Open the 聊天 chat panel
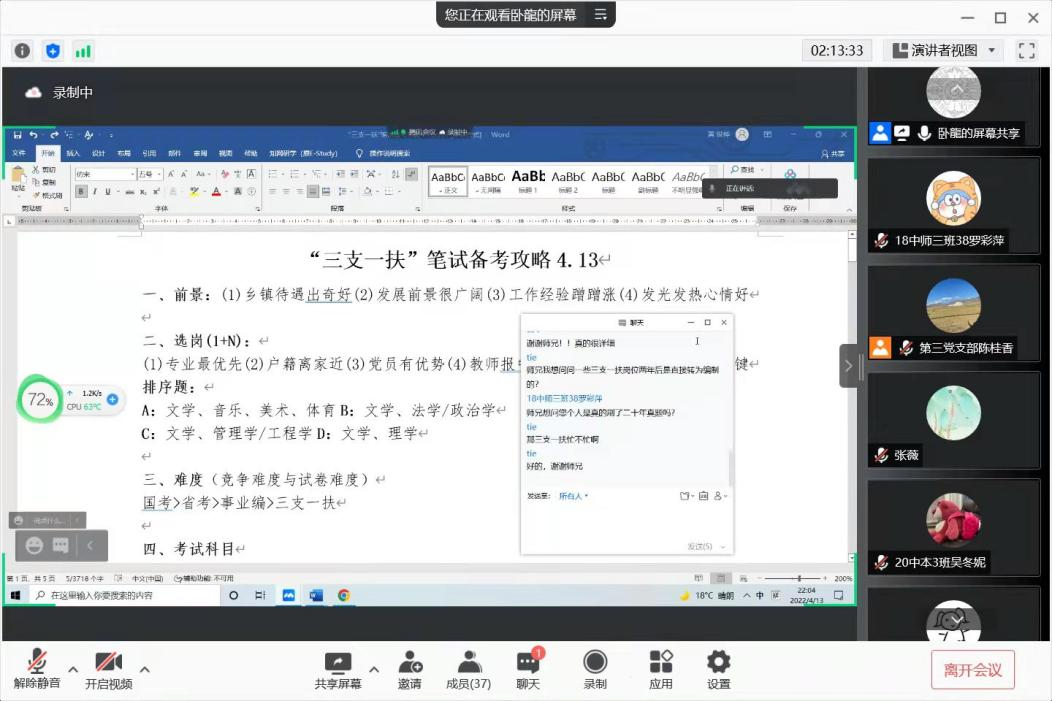 tap(528, 663)
